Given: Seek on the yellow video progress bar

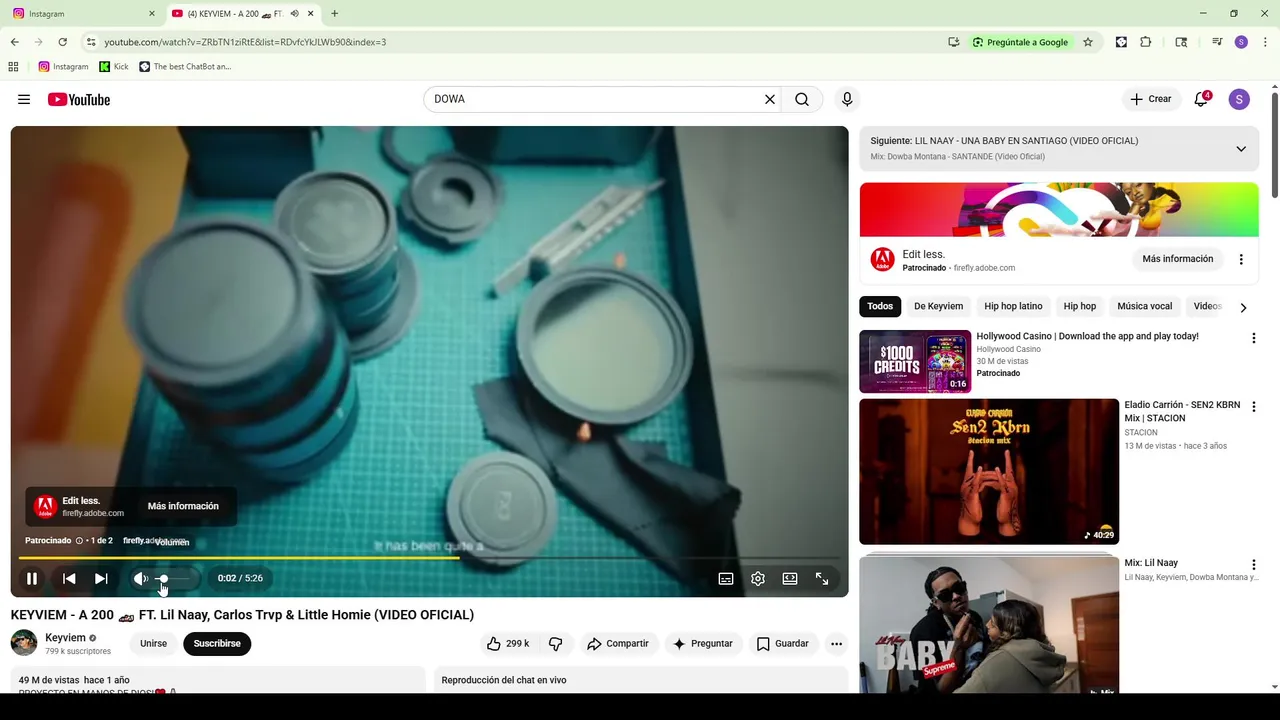Looking at the screenshot, I should [x=430, y=557].
